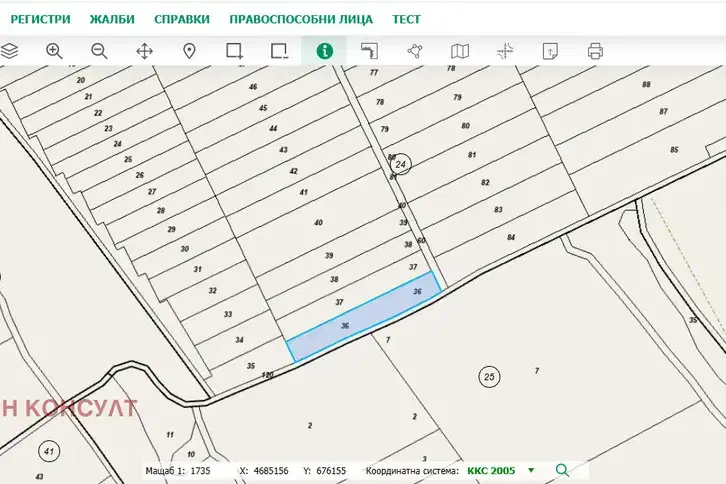Select parcel labeled 25 in left column
The height and width of the screenshot is (484, 726).
pyautogui.click(x=128, y=159)
